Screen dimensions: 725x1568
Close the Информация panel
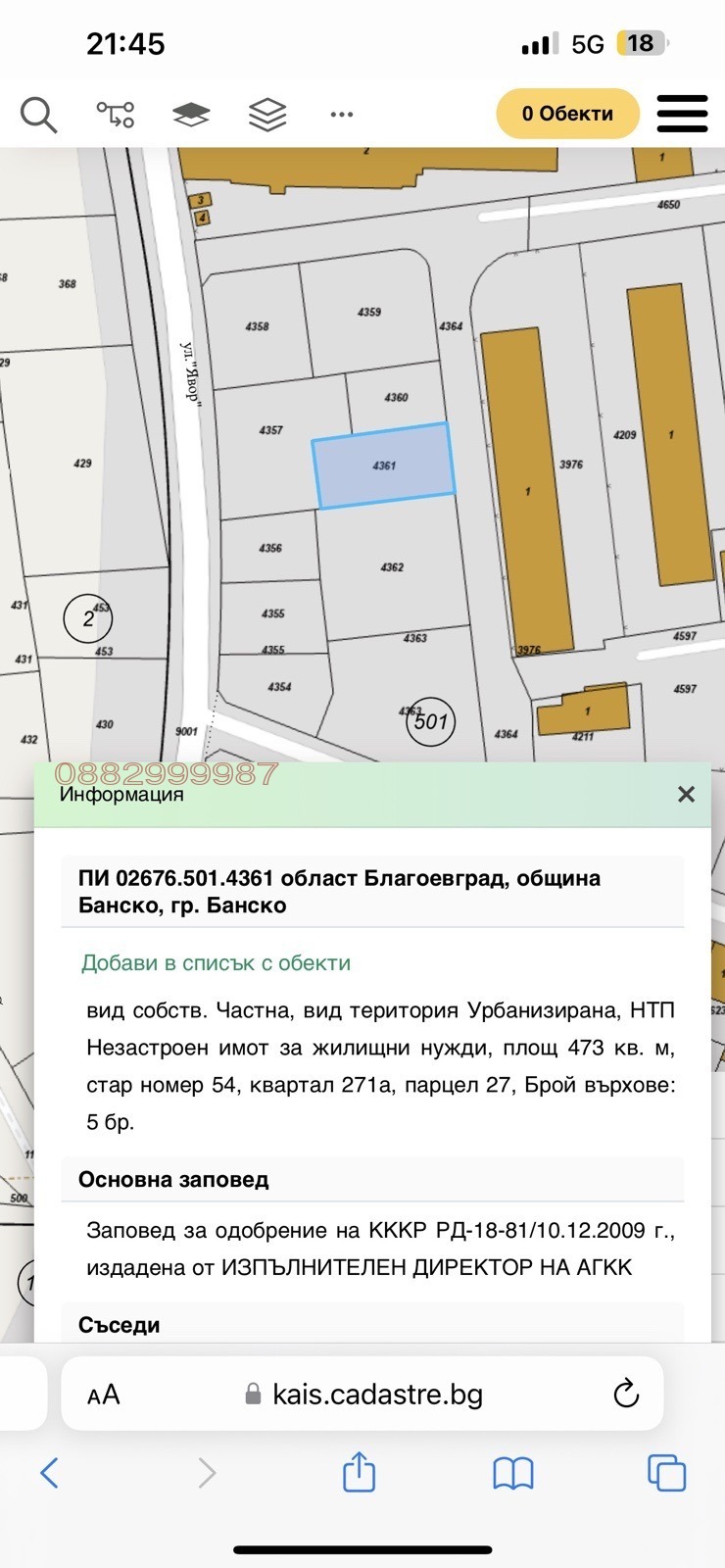[686, 794]
